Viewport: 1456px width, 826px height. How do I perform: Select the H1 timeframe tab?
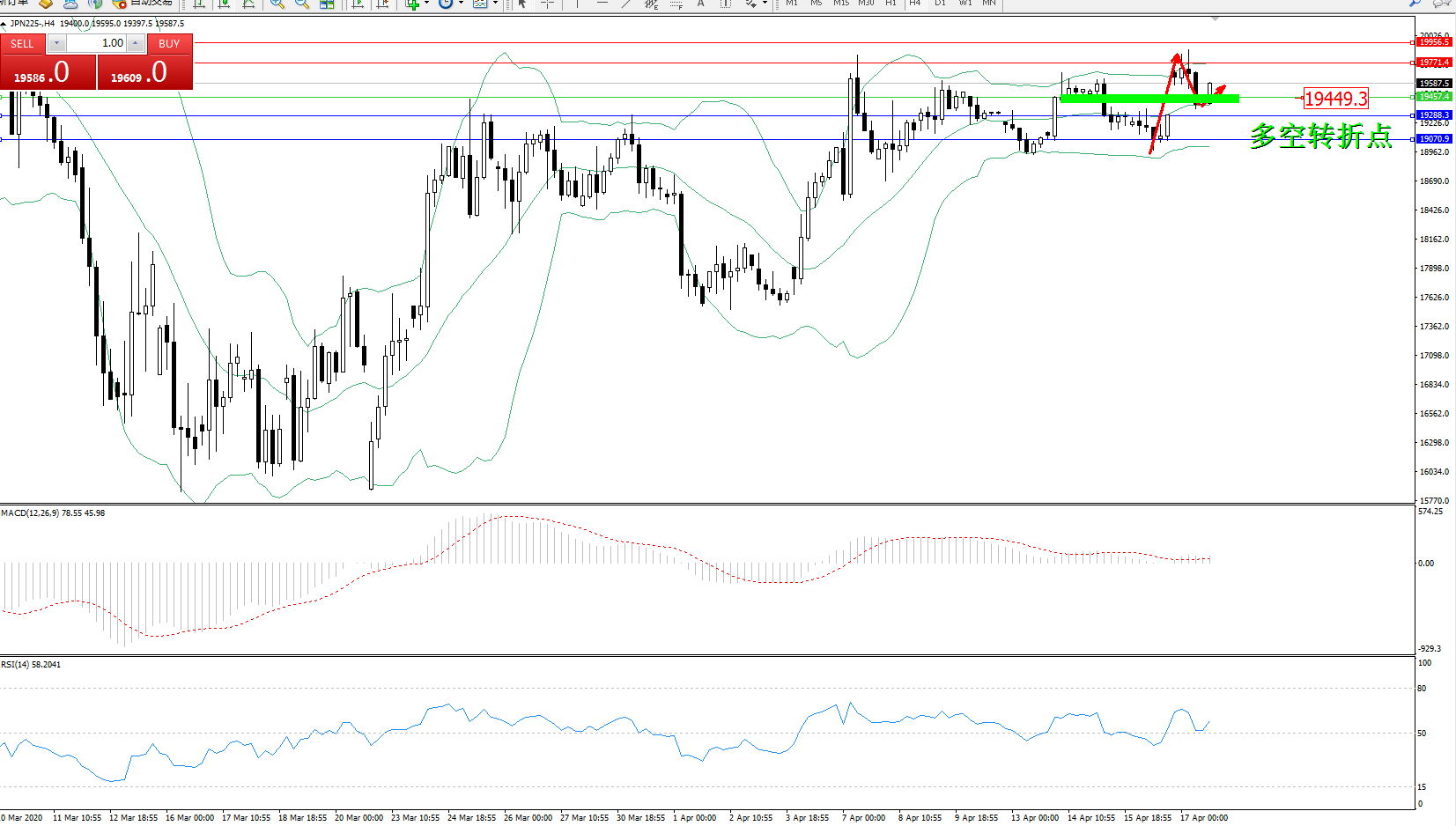pyautogui.click(x=891, y=4)
